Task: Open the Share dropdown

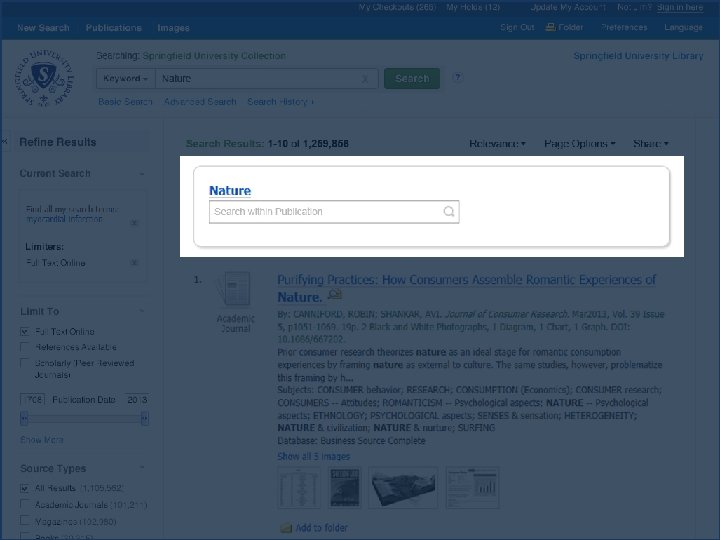Action: click(x=651, y=144)
